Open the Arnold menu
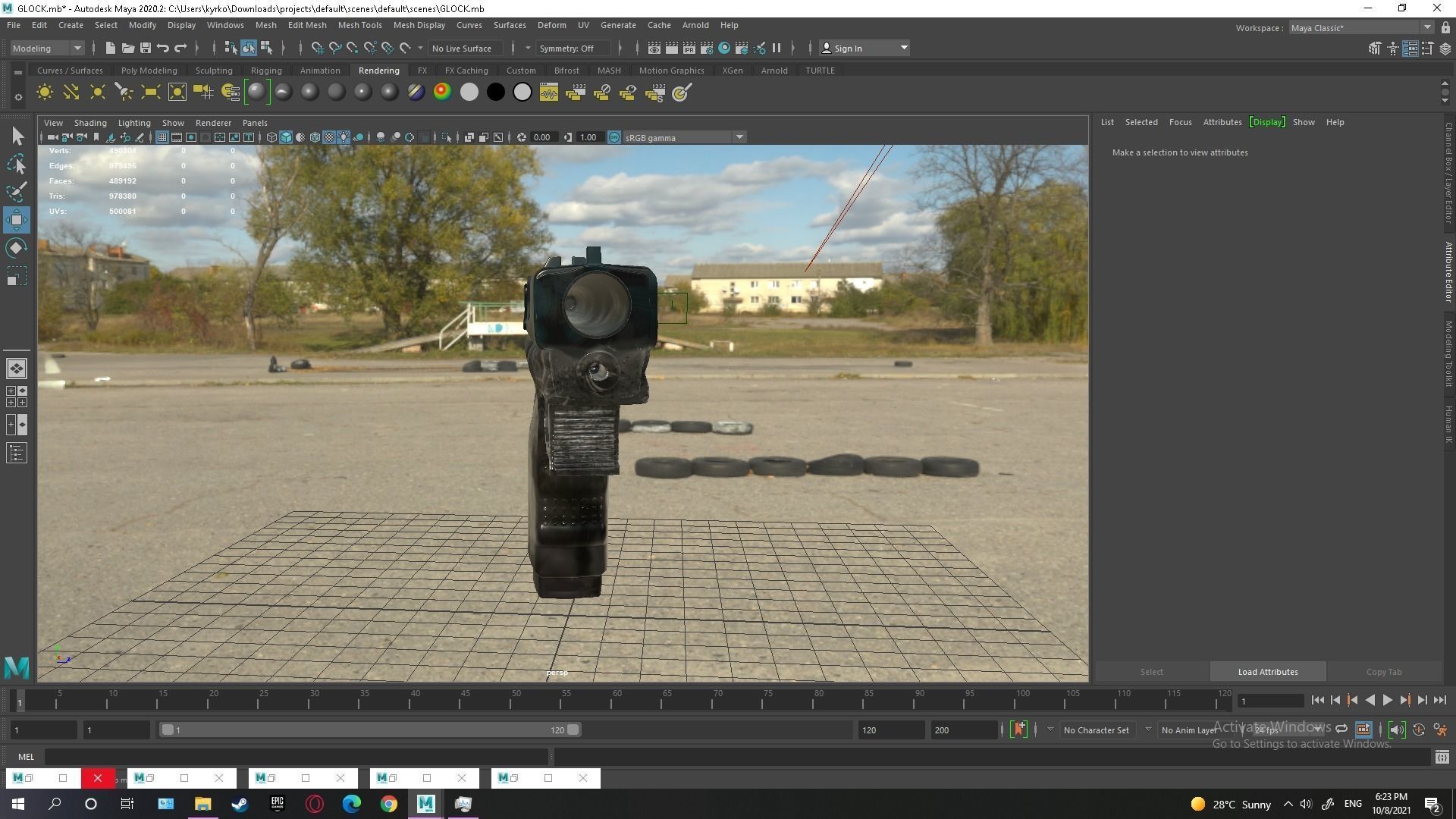Viewport: 1456px width, 819px height. point(695,24)
